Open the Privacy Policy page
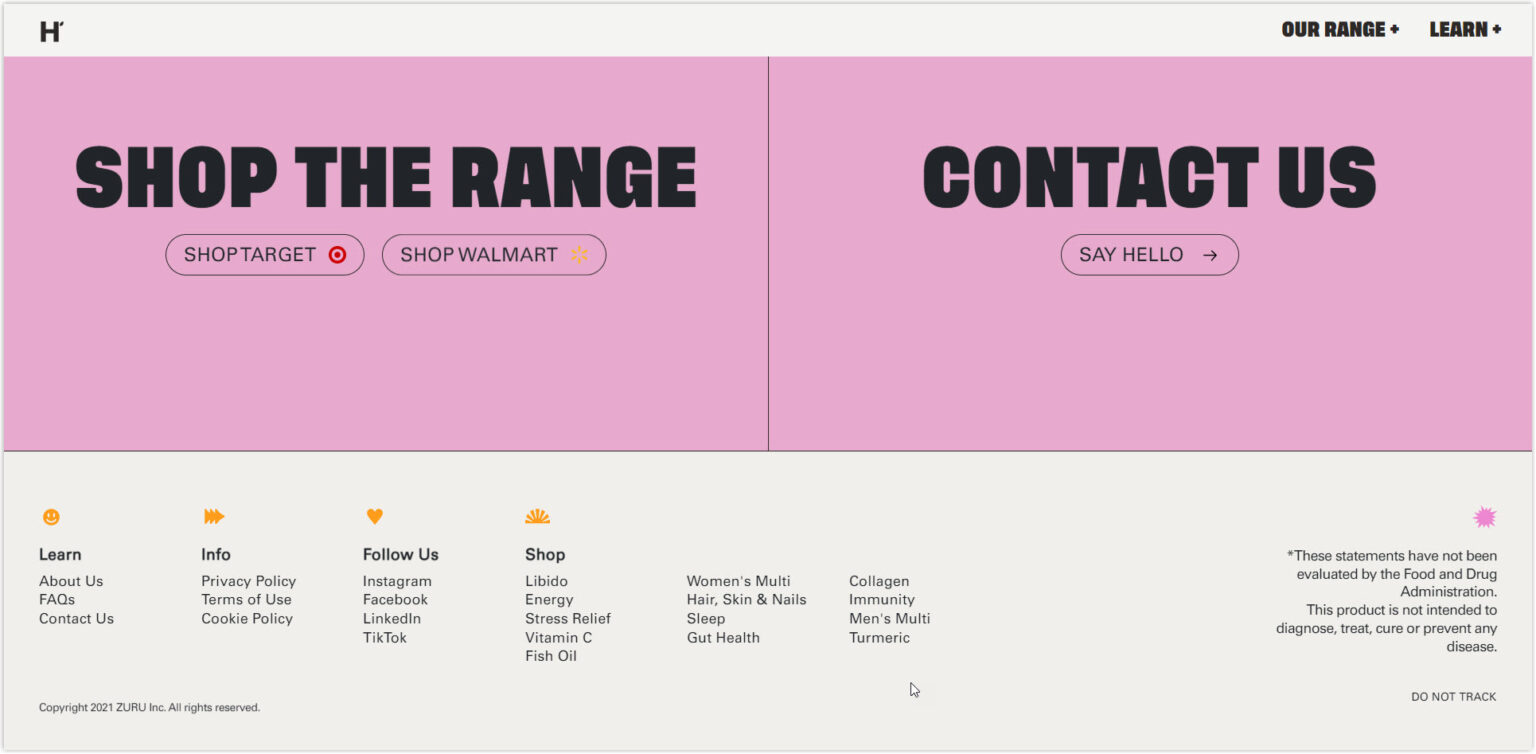Viewport: 1536px width, 754px height. pyautogui.click(x=248, y=580)
